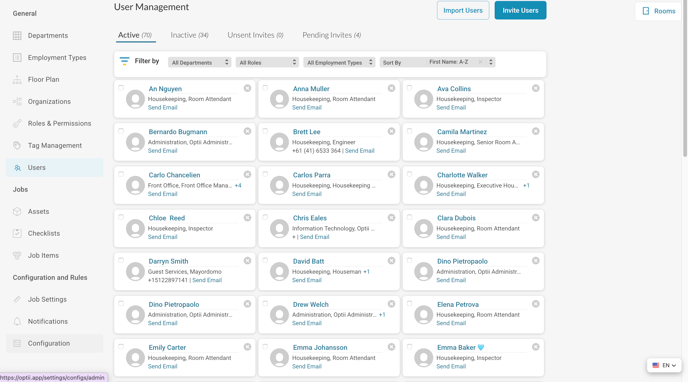The height and width of the screenshot is (382, 688).
Task: Open the Departments grid icon
Action: click(x=17, y=36)
